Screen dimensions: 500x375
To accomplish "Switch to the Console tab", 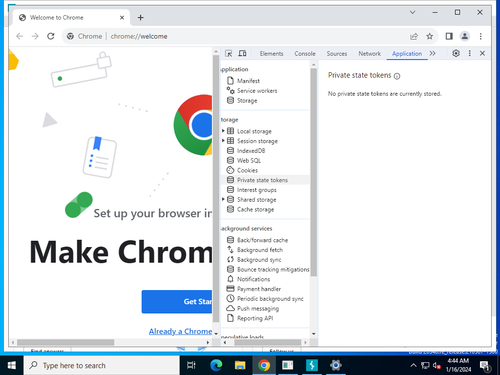I will [305, 53].
